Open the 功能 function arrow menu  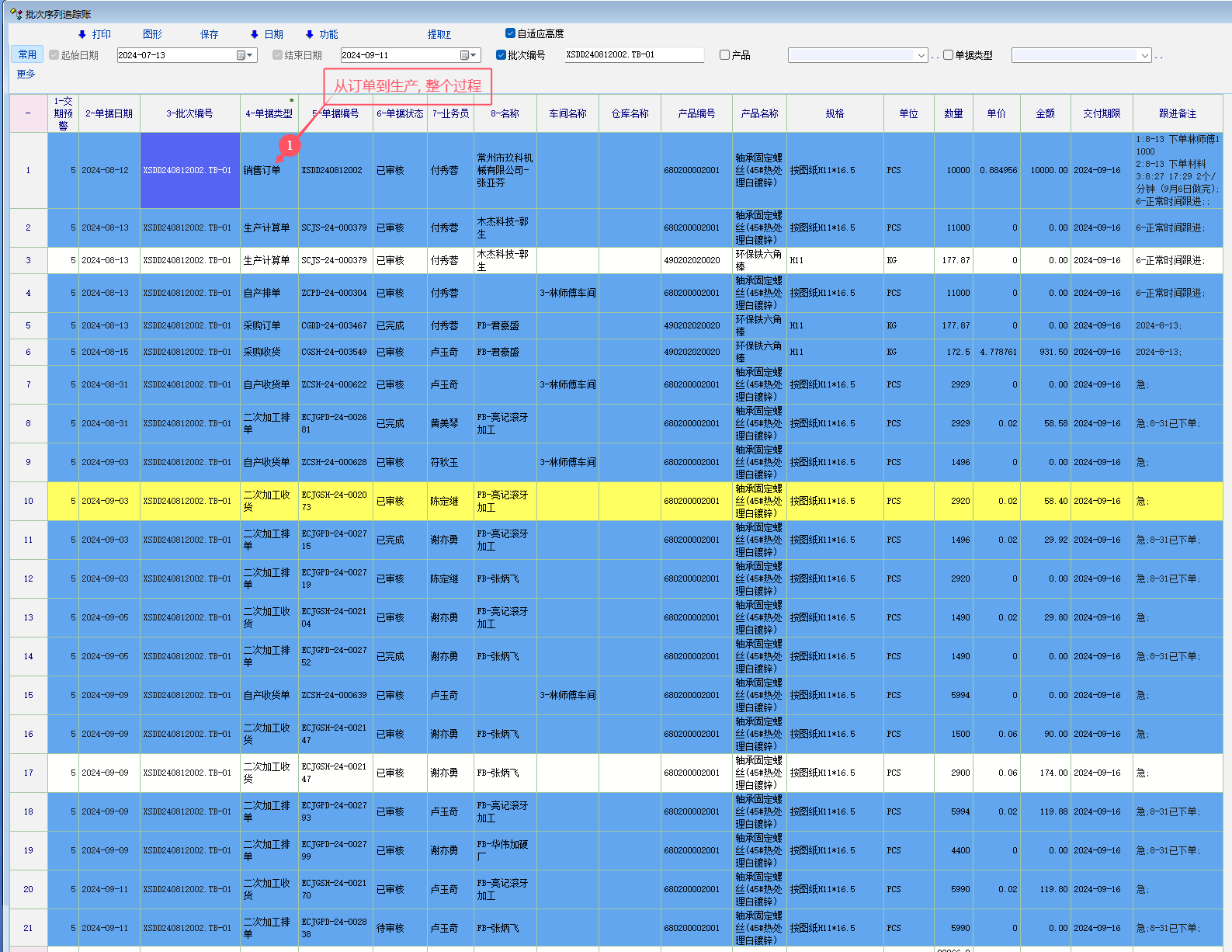[321, 34]
